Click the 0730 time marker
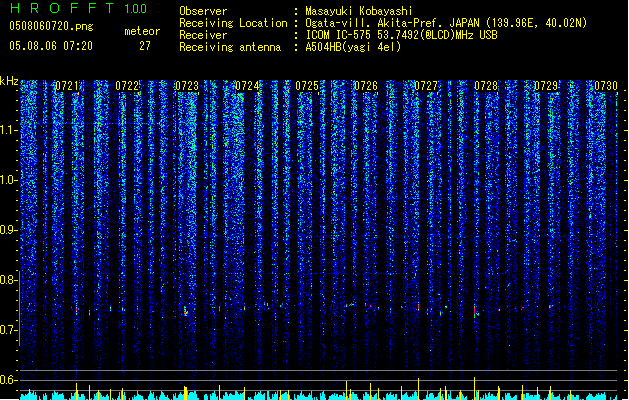 pos(606,86)
